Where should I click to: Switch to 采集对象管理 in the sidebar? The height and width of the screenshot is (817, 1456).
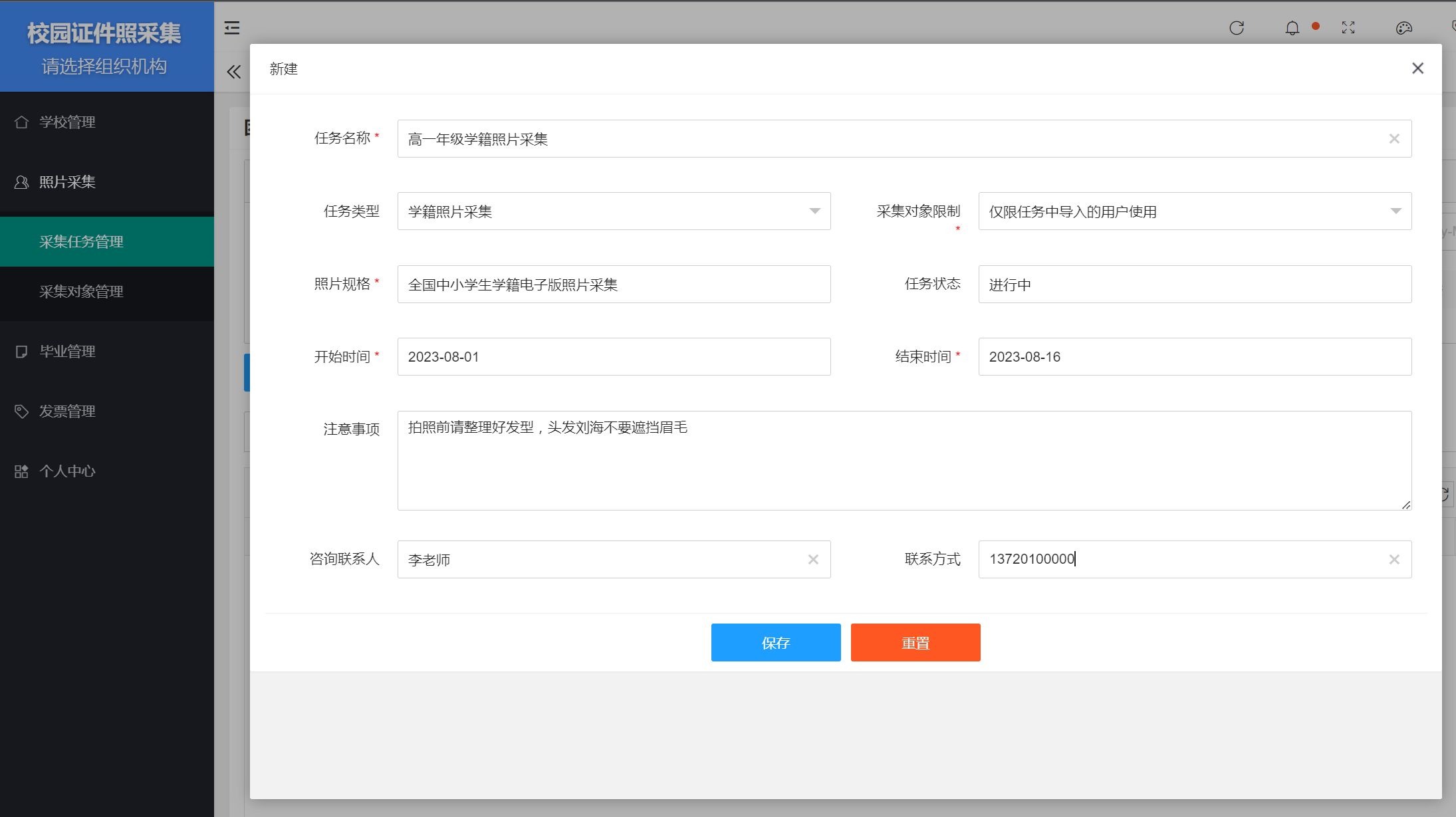[81, 292]
